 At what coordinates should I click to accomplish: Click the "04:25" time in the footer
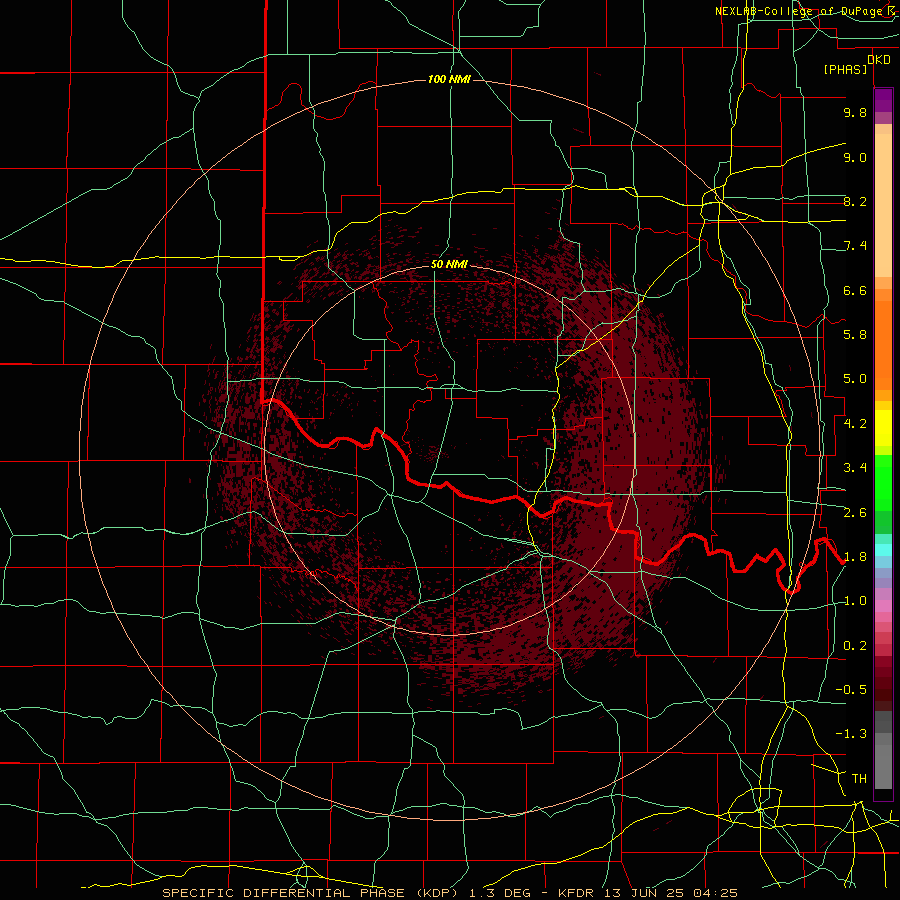[x=715, y=893]
